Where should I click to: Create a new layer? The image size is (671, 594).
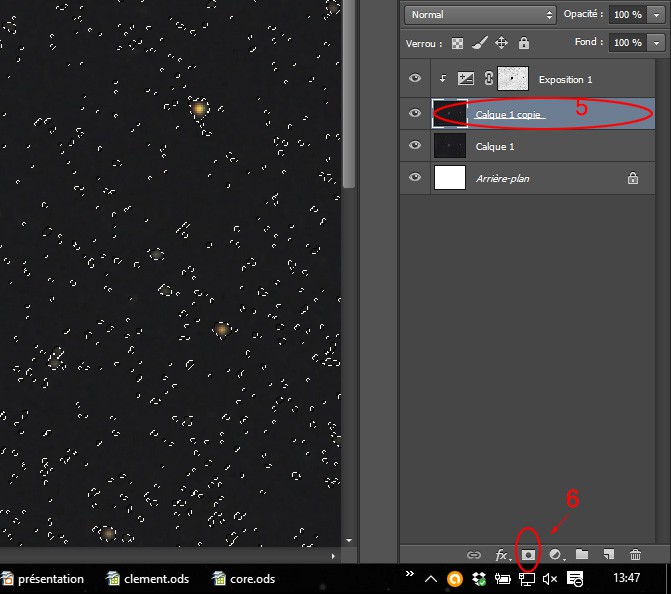click(609, 554)
